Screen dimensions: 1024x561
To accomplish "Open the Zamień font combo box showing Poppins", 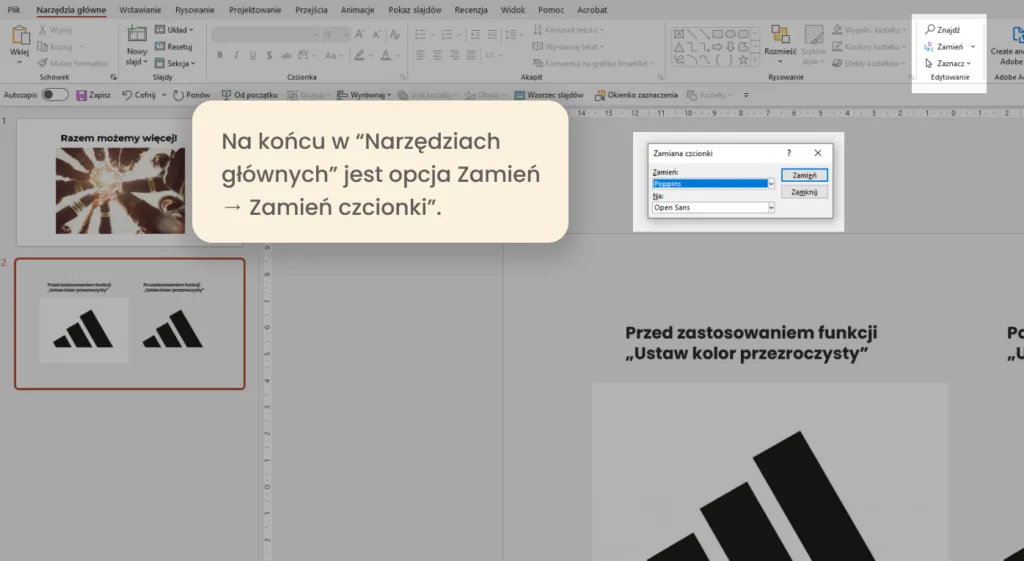I will coord(713,184).
